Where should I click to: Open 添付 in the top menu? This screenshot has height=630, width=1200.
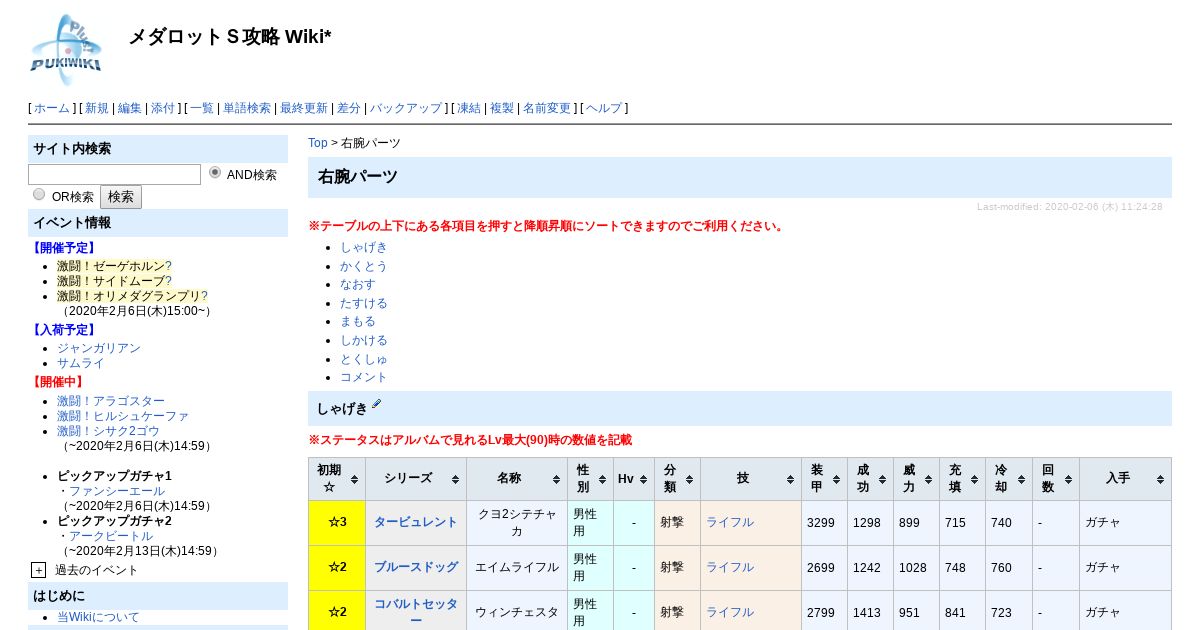(x=163, y=108)
